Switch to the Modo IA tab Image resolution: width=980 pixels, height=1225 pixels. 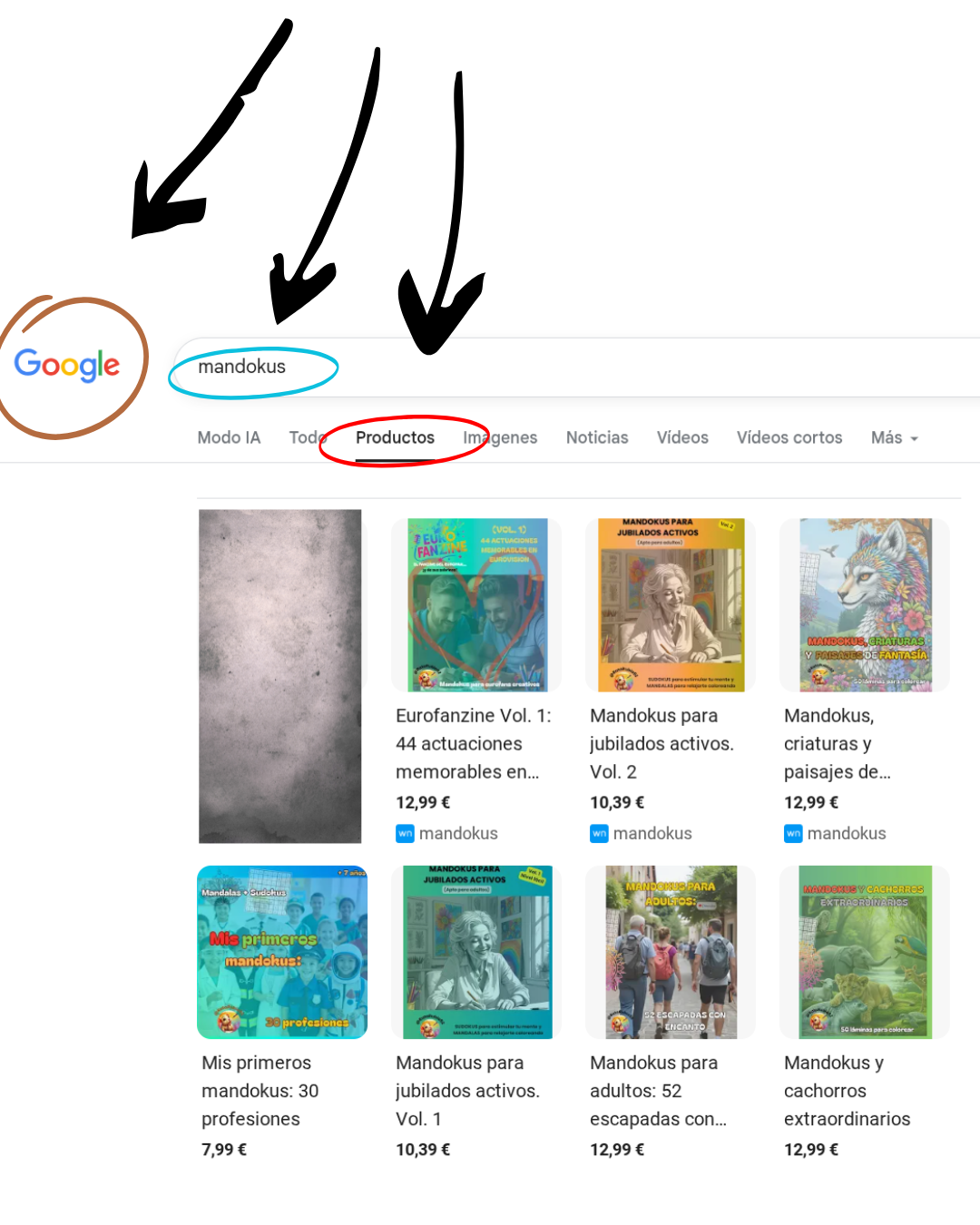click(229, 437)
